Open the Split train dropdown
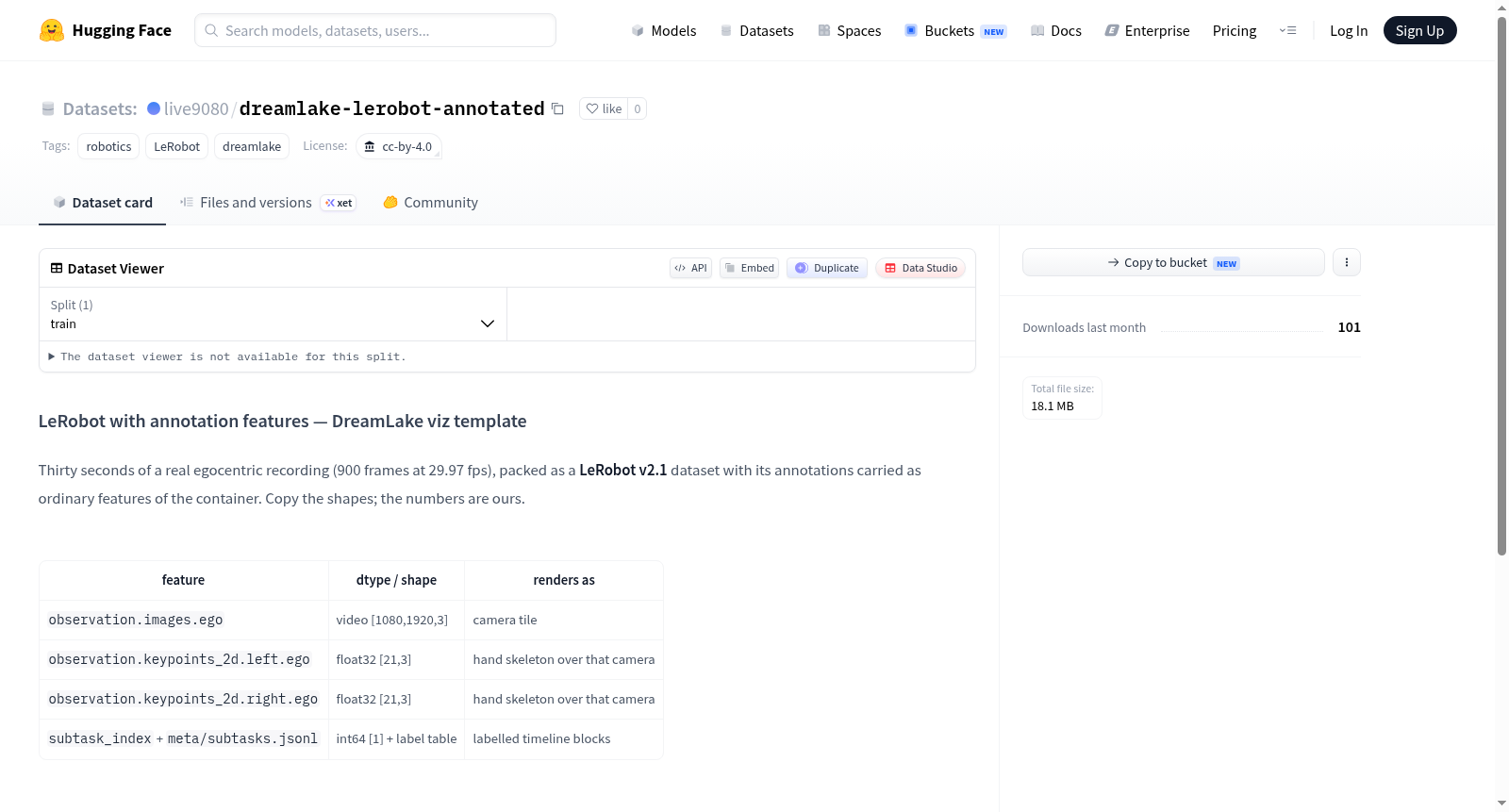This screenshot has height=812, width=1509. click(x=273, y=314)
